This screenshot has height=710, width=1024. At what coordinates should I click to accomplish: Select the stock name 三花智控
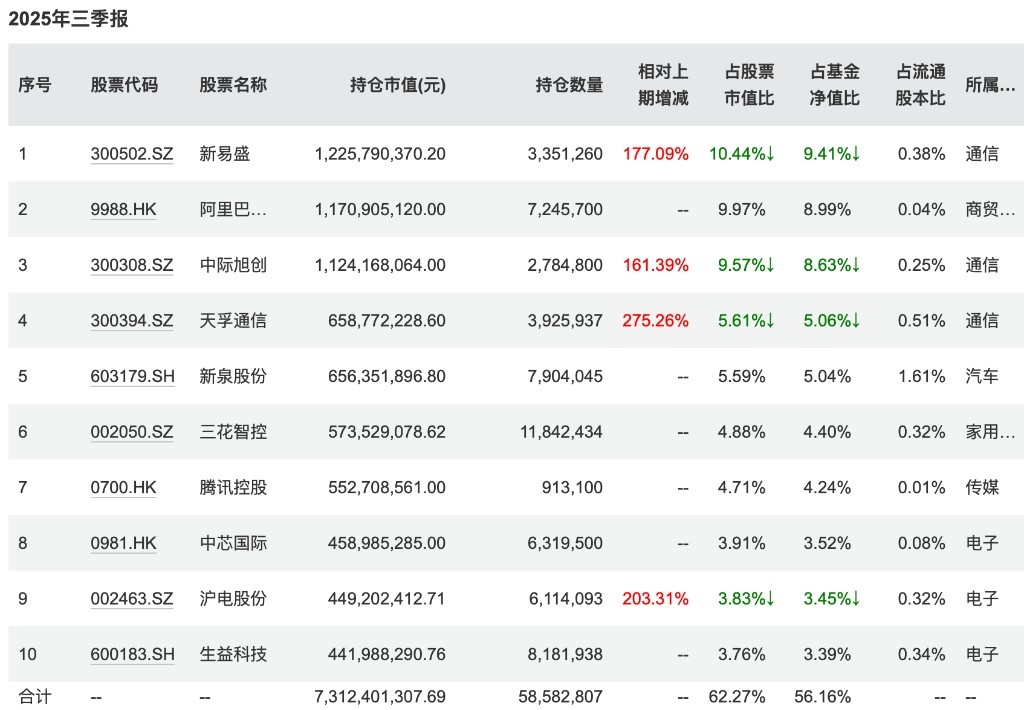coord(233,432)
